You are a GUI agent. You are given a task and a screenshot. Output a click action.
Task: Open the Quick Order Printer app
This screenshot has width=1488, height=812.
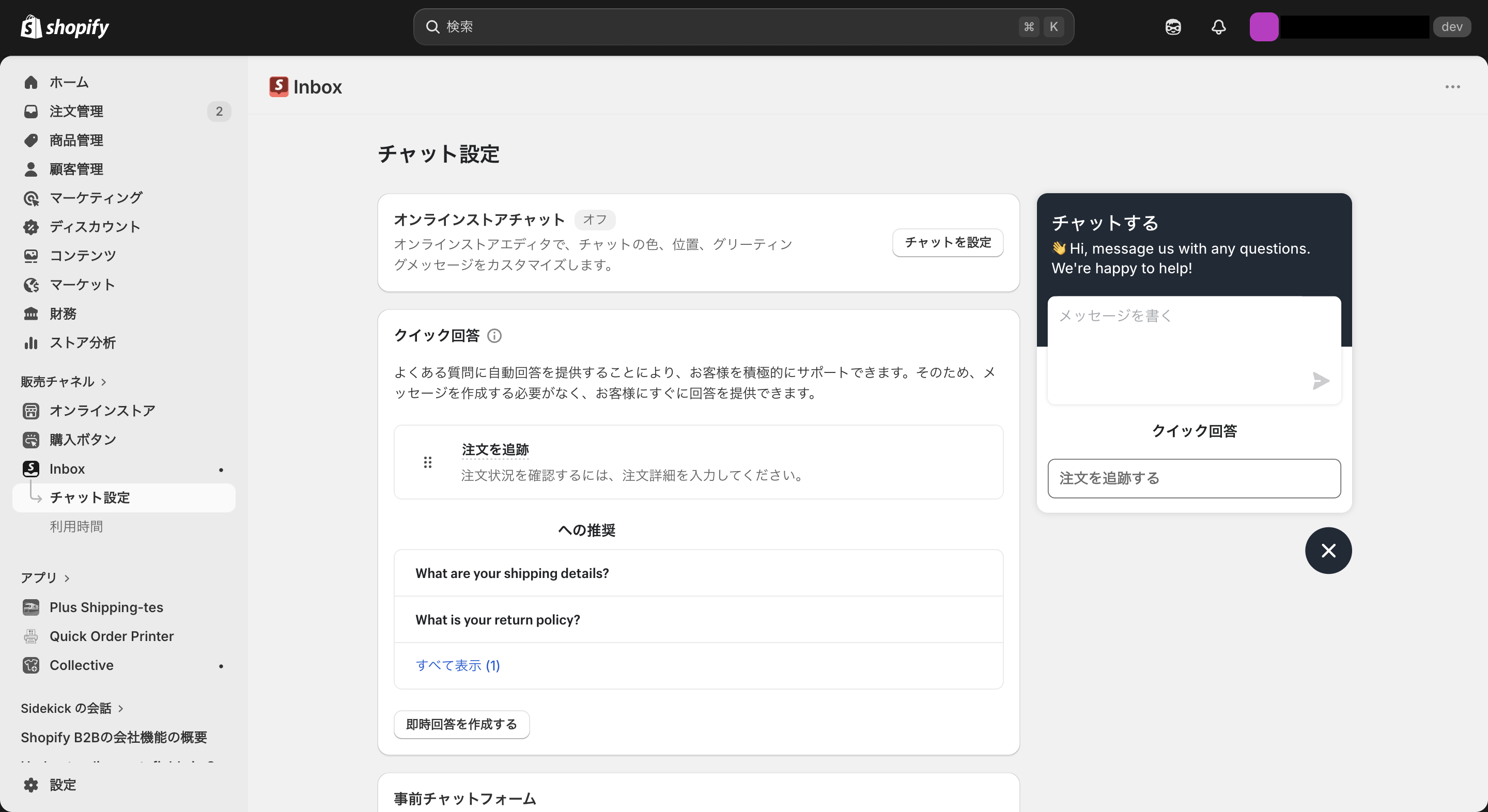112,636
